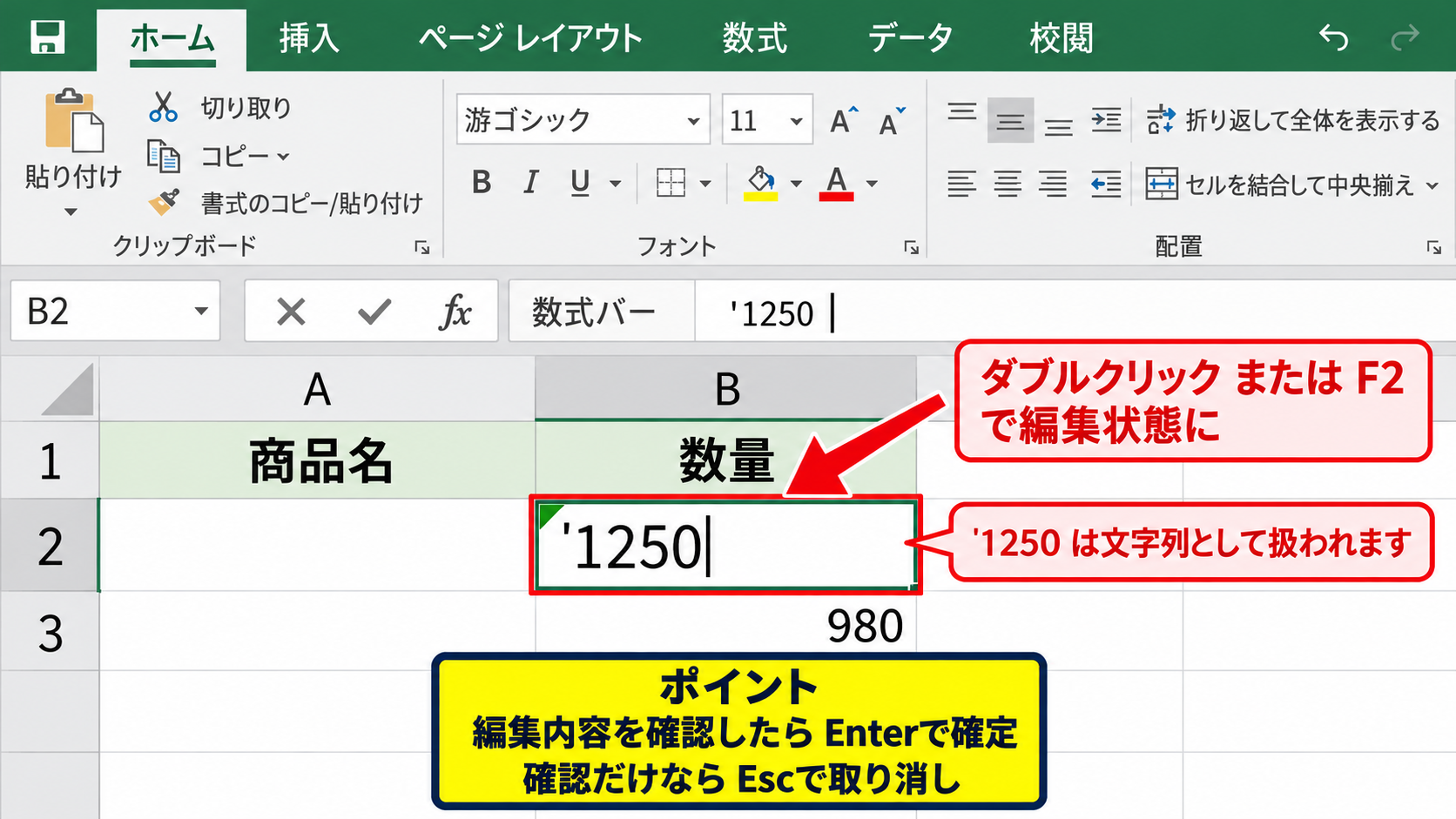Open font group (フォント) dialog launcher

tap(911, 247)
